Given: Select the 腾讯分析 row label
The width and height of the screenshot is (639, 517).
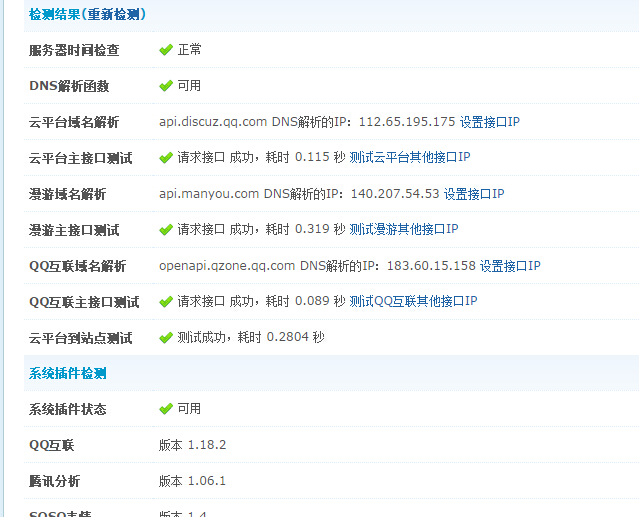Looking at the screenshot, I should pyautogui.click(x=54, y=482).
